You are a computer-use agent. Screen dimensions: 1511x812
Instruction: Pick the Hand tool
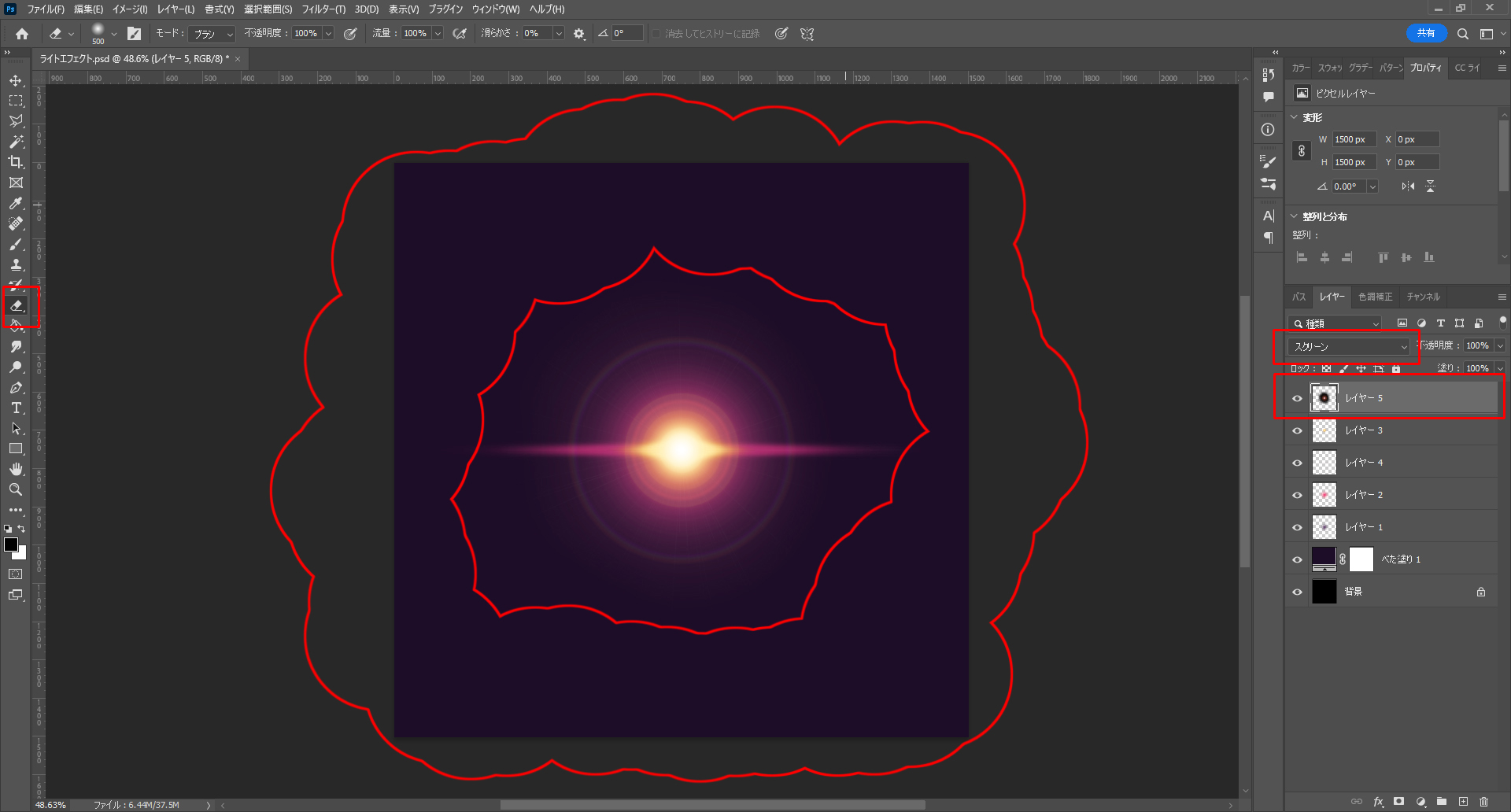pos(16,469)
